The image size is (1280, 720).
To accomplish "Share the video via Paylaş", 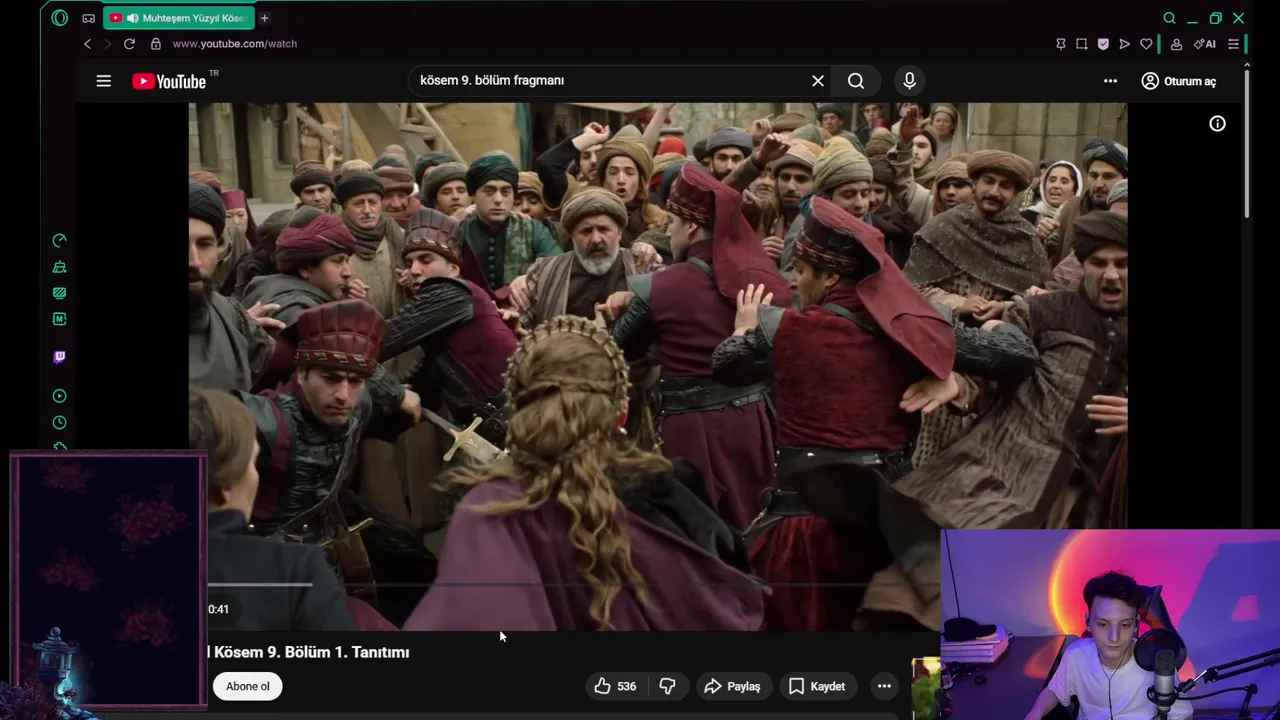I will 733,686.
